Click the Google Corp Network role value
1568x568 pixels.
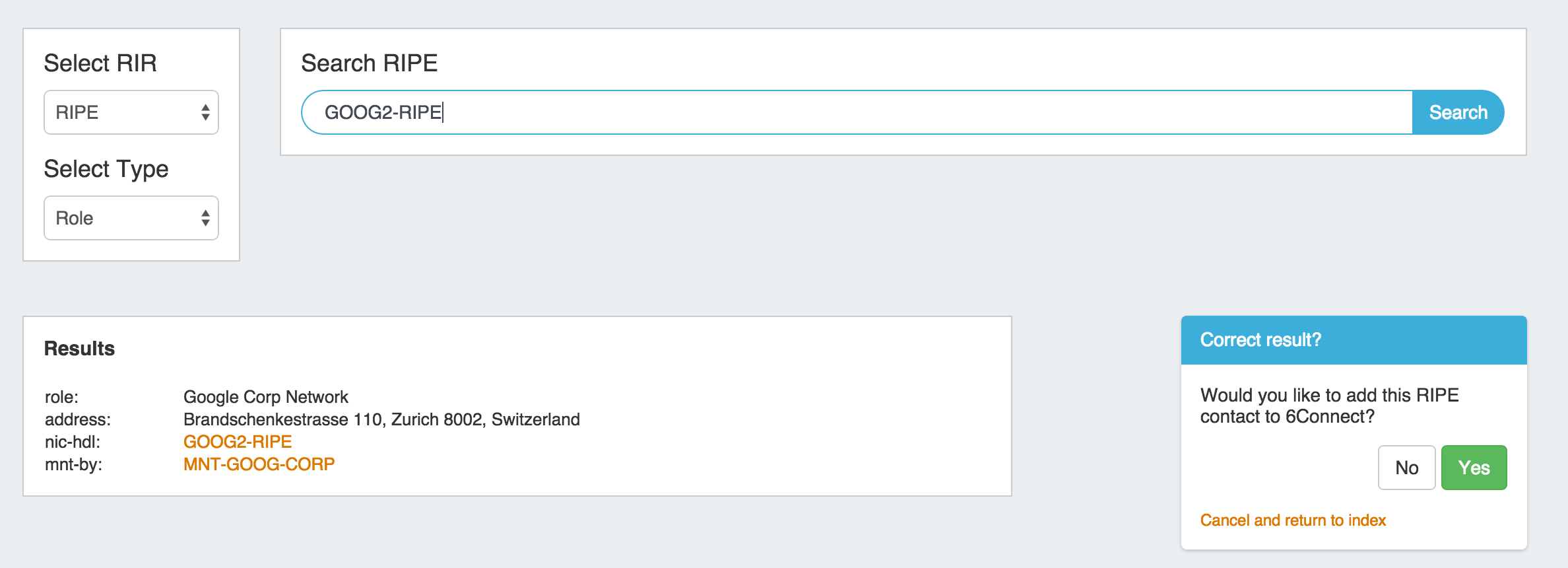[265, 397]
